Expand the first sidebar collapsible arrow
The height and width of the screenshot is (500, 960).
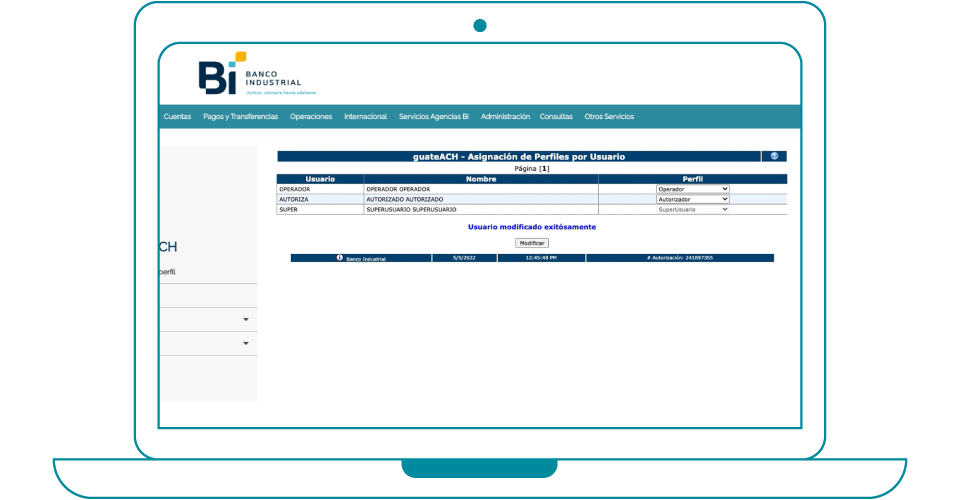(246, 320)
